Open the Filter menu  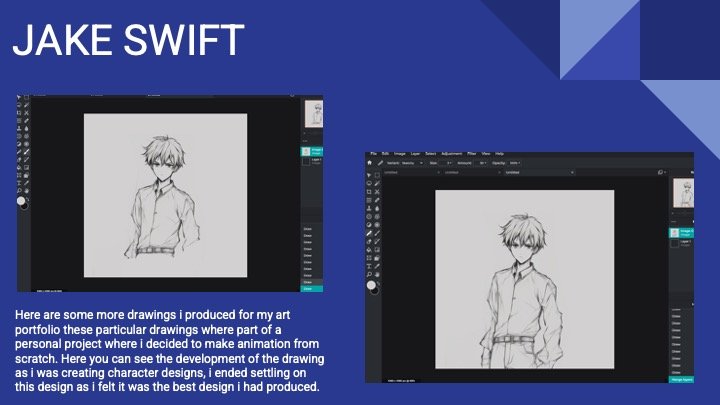[472, 154]
